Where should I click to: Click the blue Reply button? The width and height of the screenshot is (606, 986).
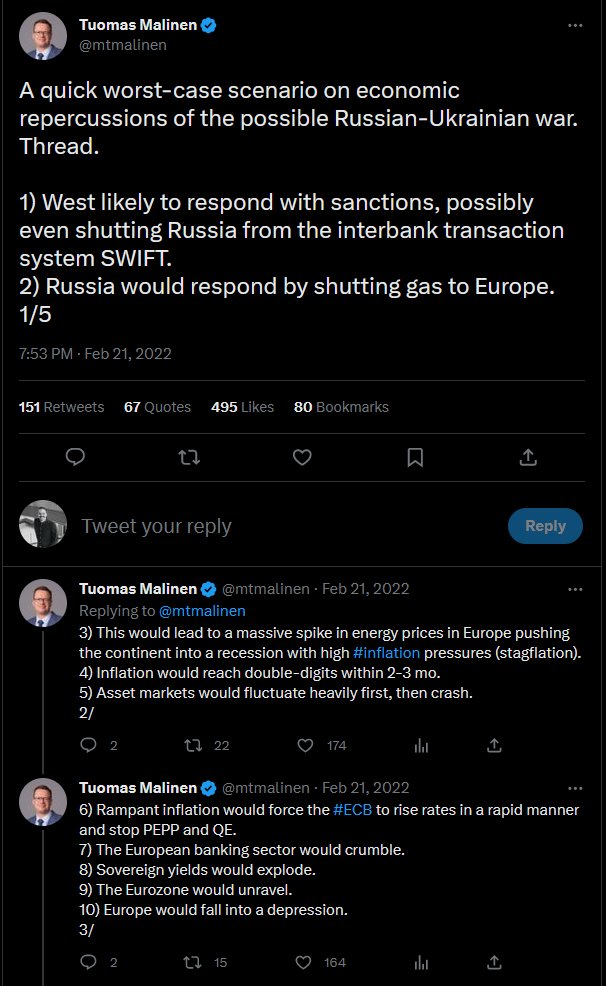tap(545, 526)
